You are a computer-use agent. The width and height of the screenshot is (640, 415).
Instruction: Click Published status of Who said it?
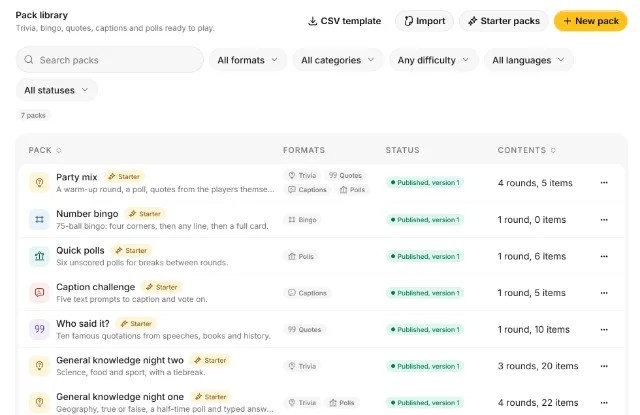coord(425,329)
